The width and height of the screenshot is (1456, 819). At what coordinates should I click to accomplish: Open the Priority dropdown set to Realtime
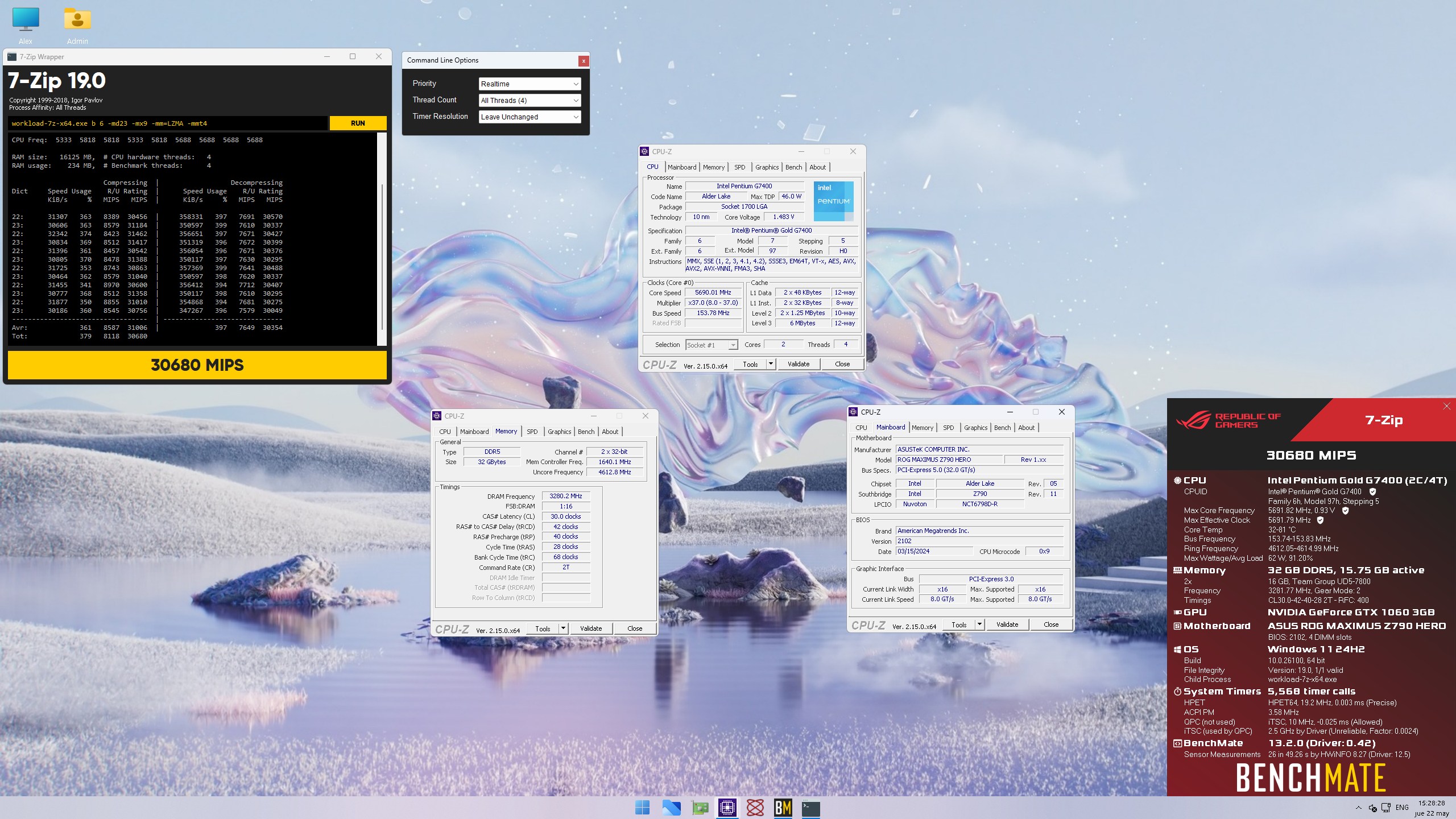coord(530,84)
